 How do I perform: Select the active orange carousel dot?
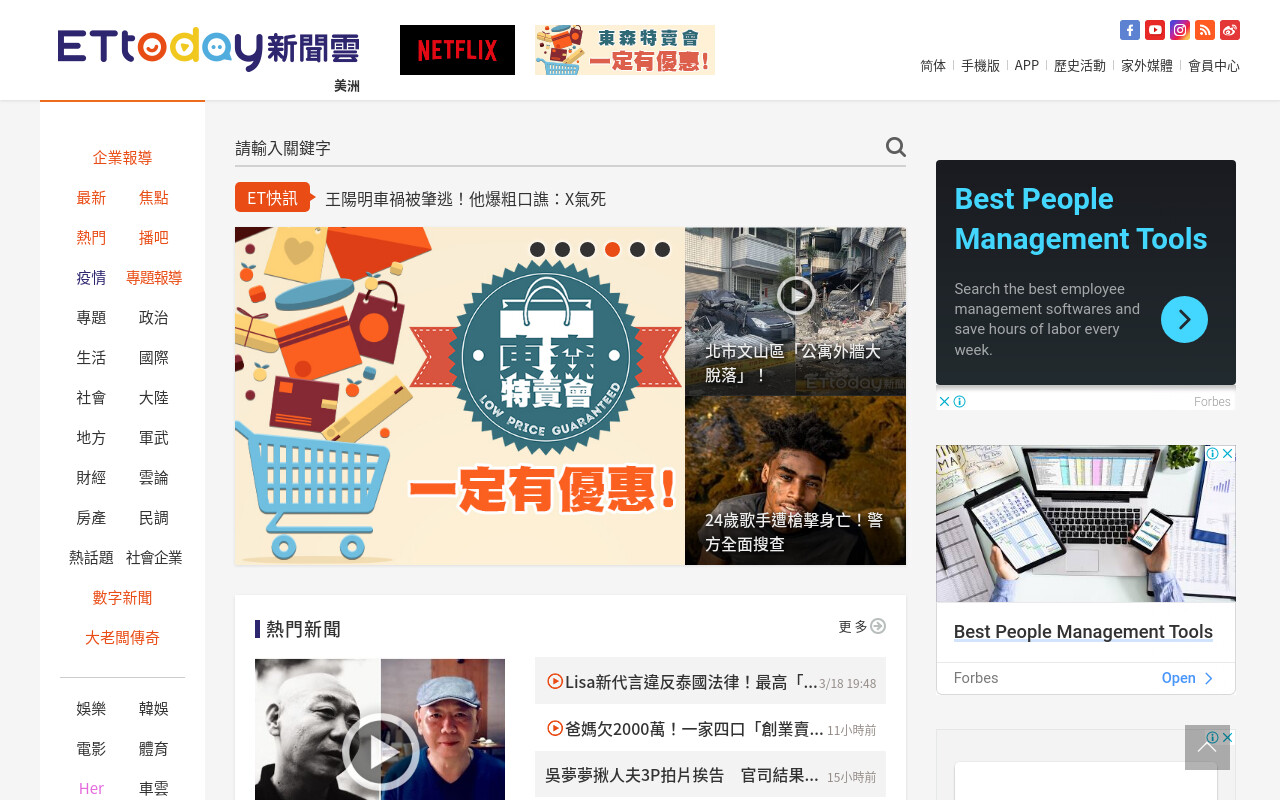[x=612, y=249]
